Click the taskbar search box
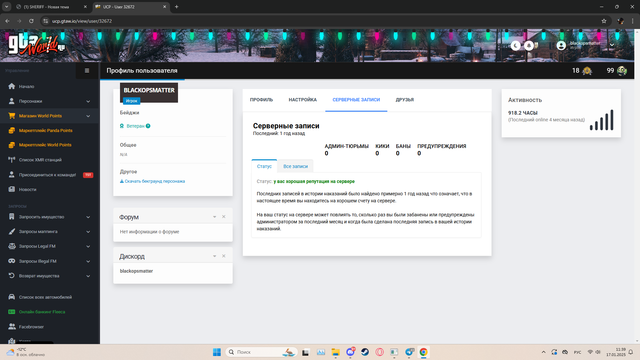 click(x=261, y=352)
